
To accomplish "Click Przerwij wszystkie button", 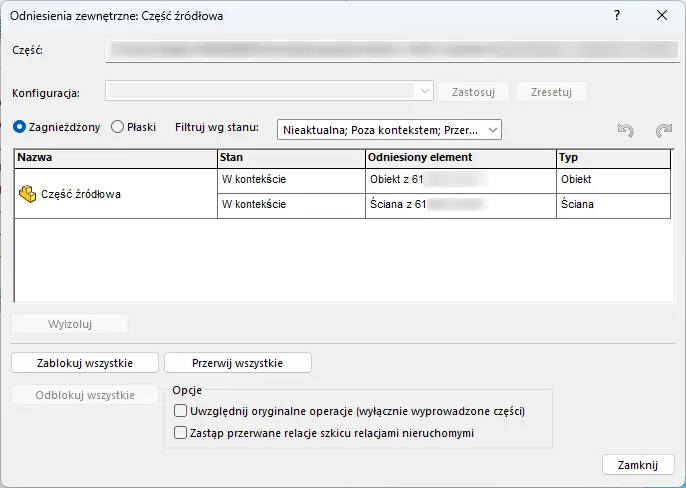I will pos(238,363).
